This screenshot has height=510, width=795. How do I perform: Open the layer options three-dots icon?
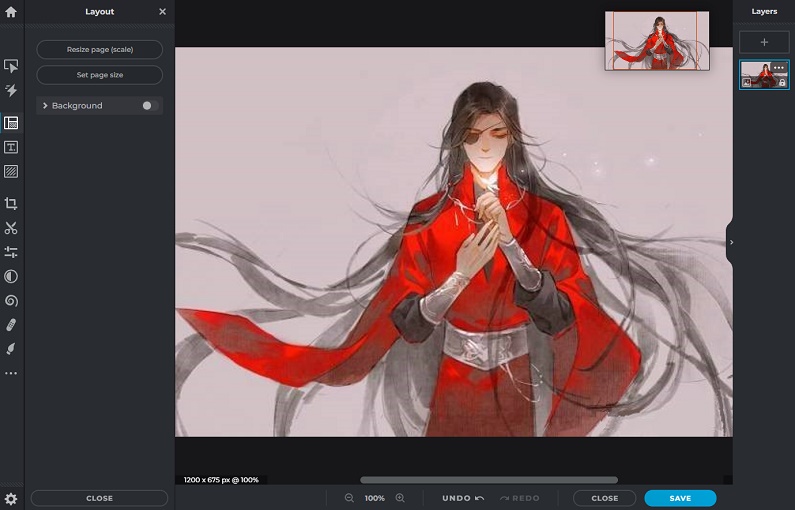[x=779, y=67]
